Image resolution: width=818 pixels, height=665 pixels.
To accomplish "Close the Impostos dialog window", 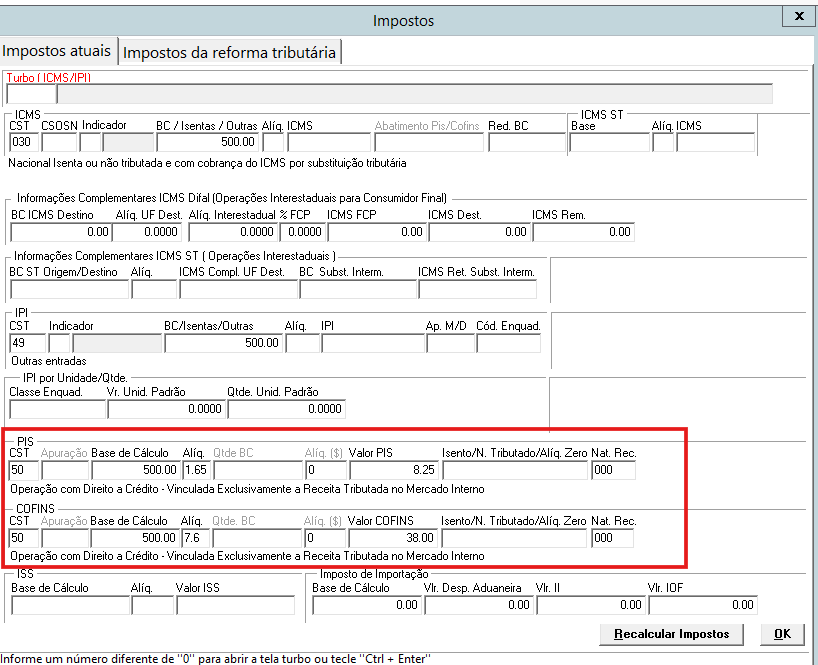I will 799,17.
